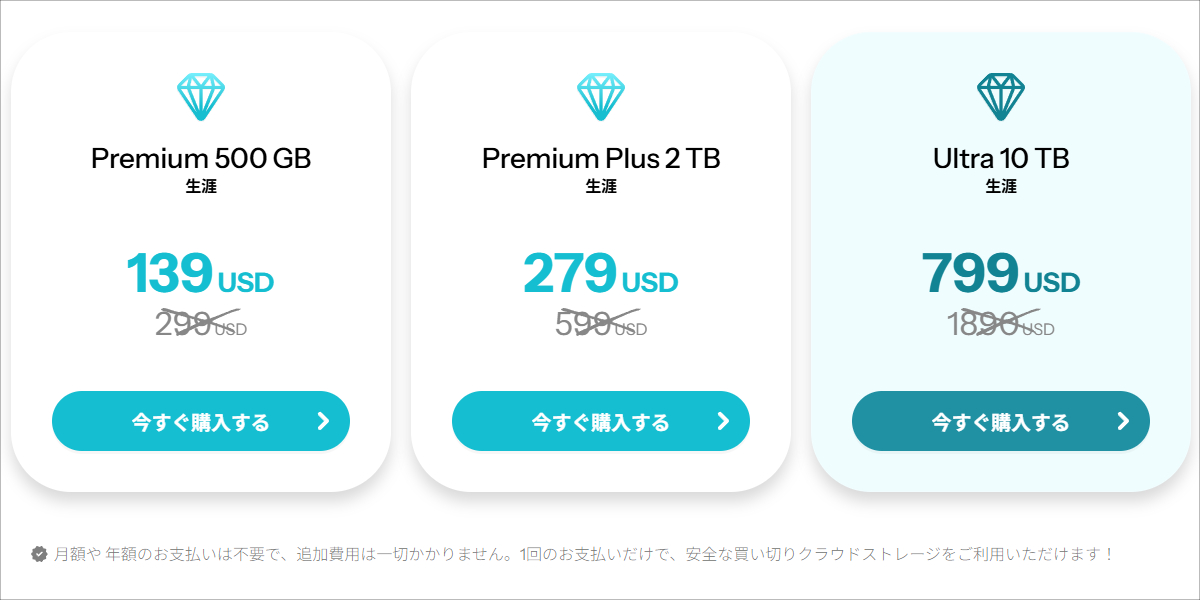Viewport: 1200px width, 600px height.
Task: Click the strikethrough 1890 USD original price
Action: 1000,325
